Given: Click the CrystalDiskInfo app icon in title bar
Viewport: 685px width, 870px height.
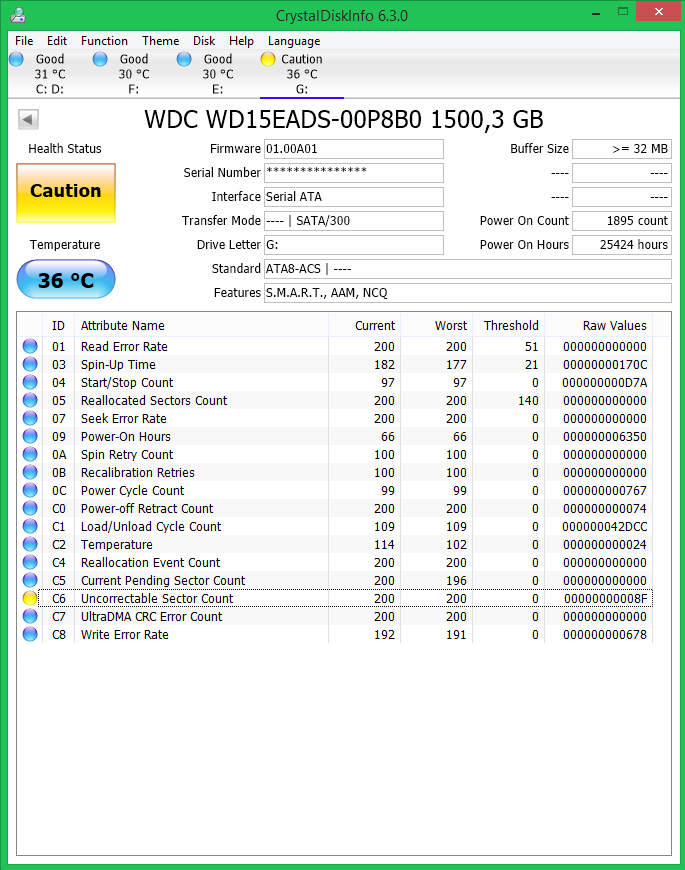Looking at the screenshot, I should click(18, 14).
